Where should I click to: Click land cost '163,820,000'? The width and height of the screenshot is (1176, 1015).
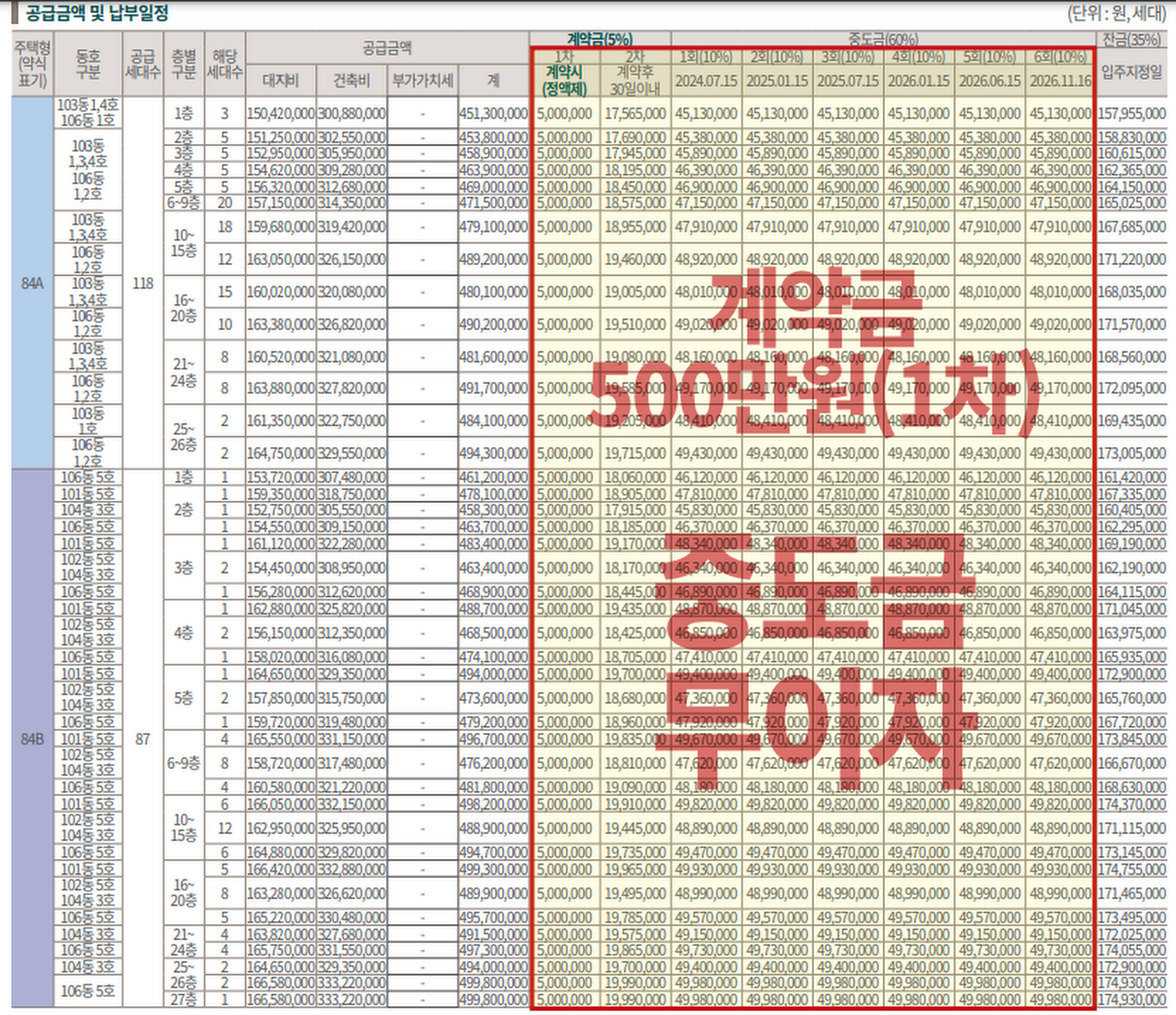(x=281, y=934)
